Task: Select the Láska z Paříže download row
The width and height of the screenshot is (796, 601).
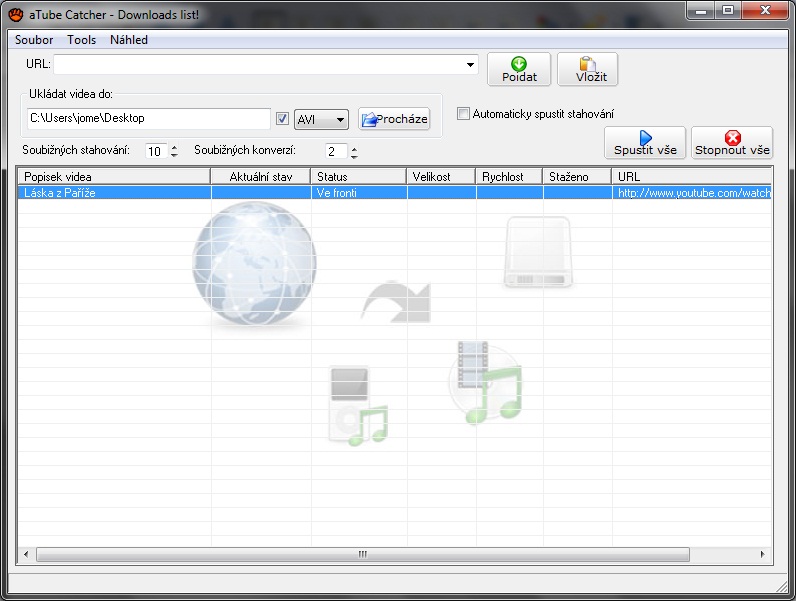Action: point(395,192)
